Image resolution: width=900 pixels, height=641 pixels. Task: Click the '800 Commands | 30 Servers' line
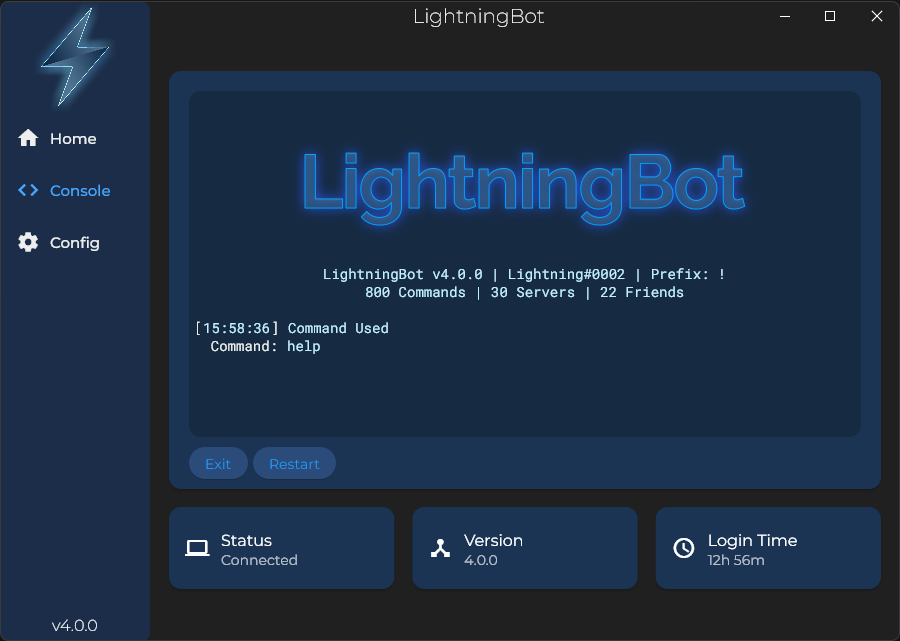[x=524, y=293]
